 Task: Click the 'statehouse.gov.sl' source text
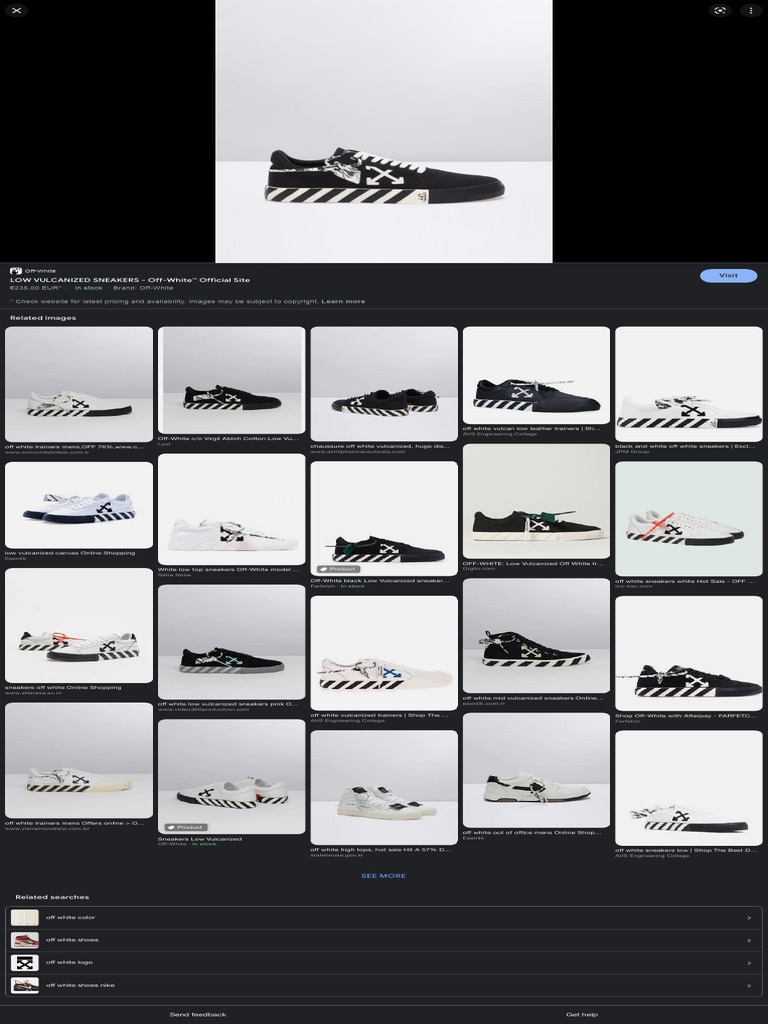(336, 855)
